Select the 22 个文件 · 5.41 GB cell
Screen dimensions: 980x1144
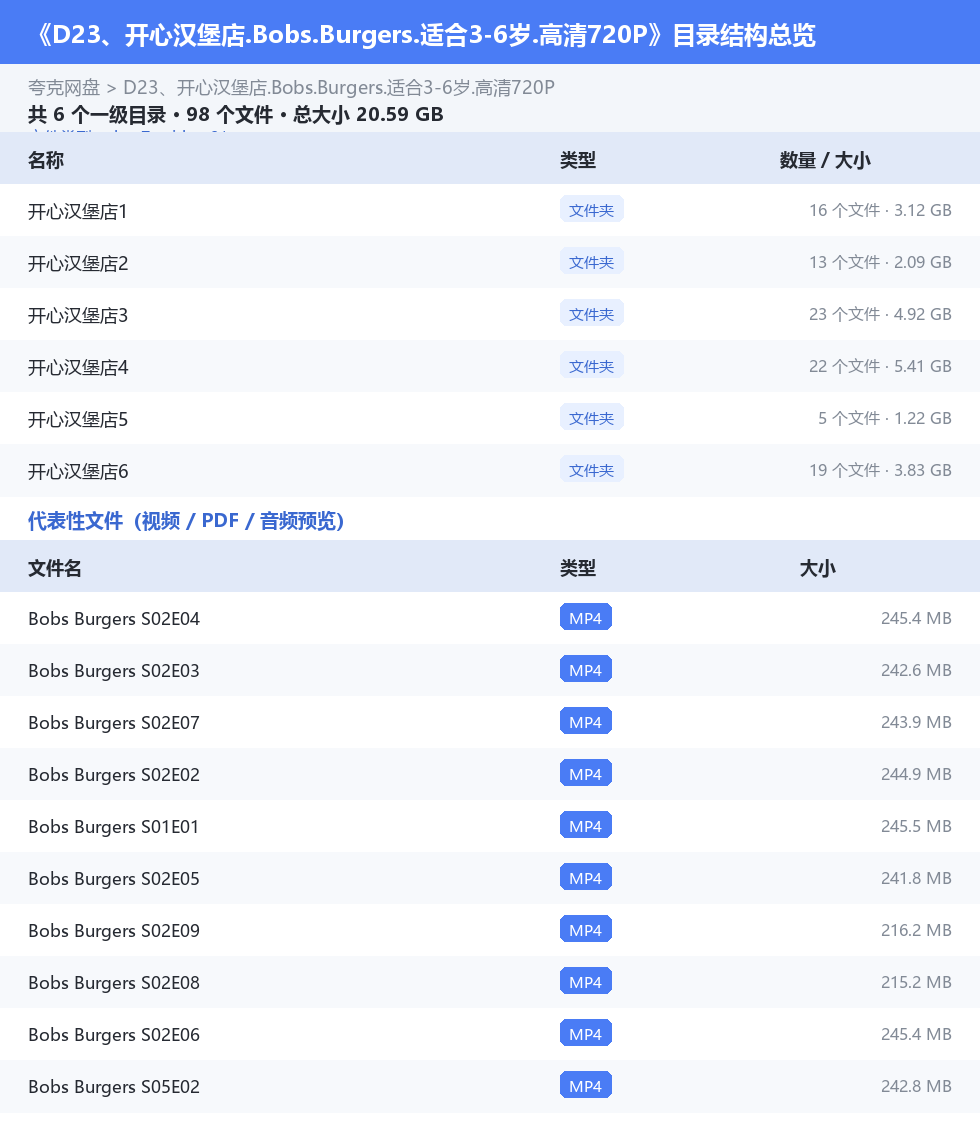(x=880, y=366)
